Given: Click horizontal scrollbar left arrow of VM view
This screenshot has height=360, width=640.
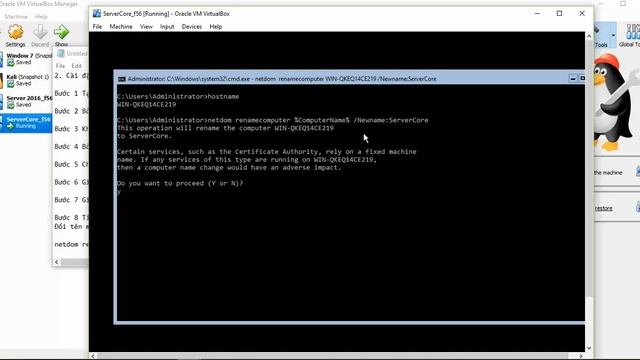Looking at the screenshot, I should click(93, 356).
